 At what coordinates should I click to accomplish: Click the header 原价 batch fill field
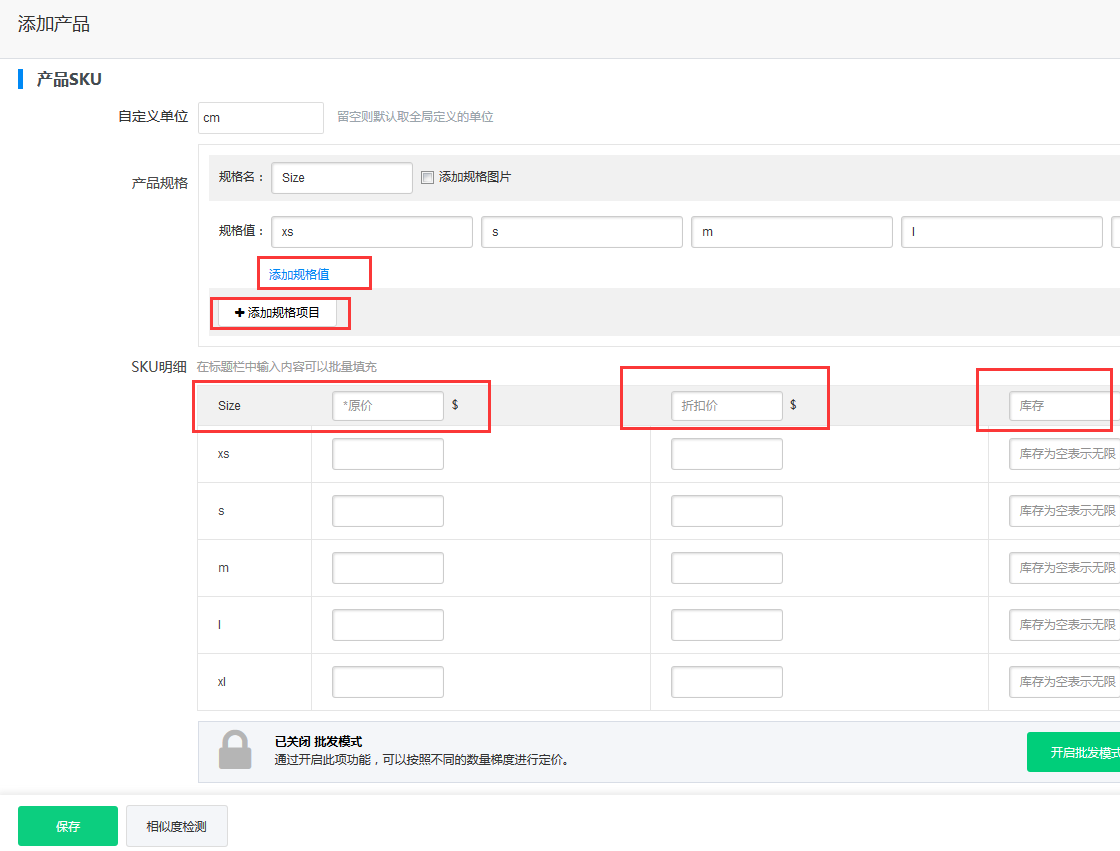click(x=387, y=406)
